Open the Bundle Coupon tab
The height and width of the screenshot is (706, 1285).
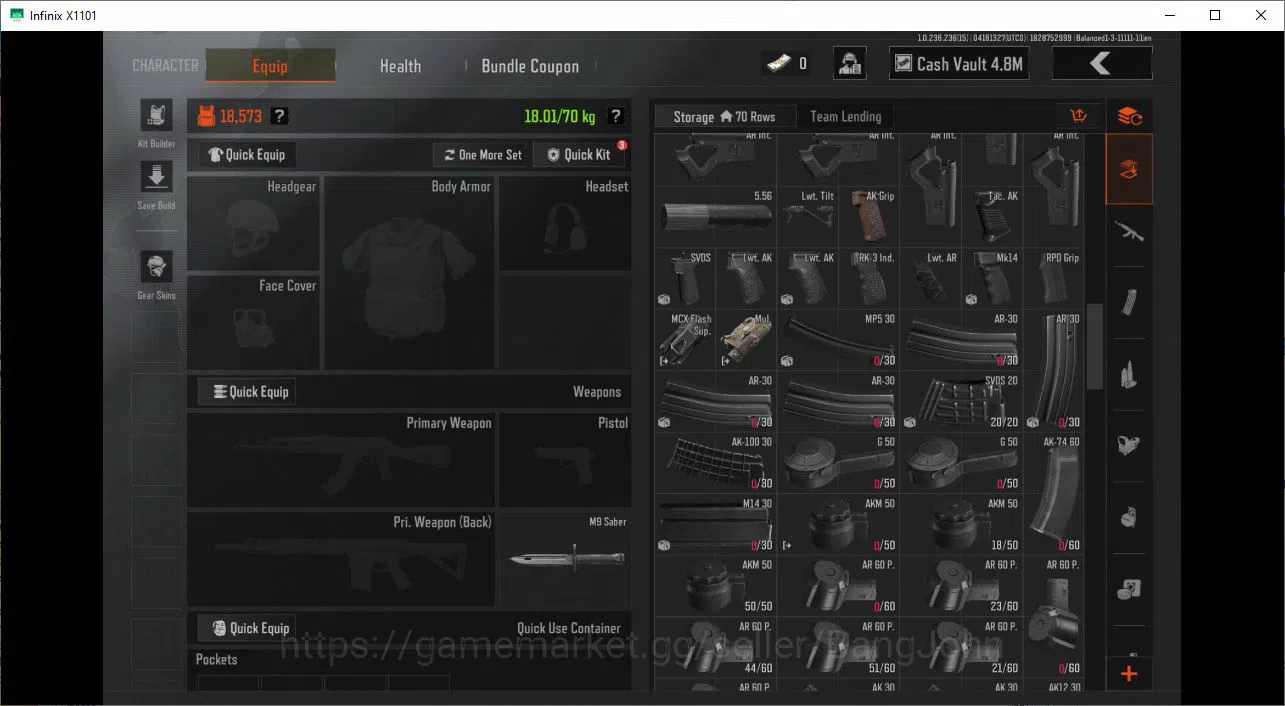point(530,66)
